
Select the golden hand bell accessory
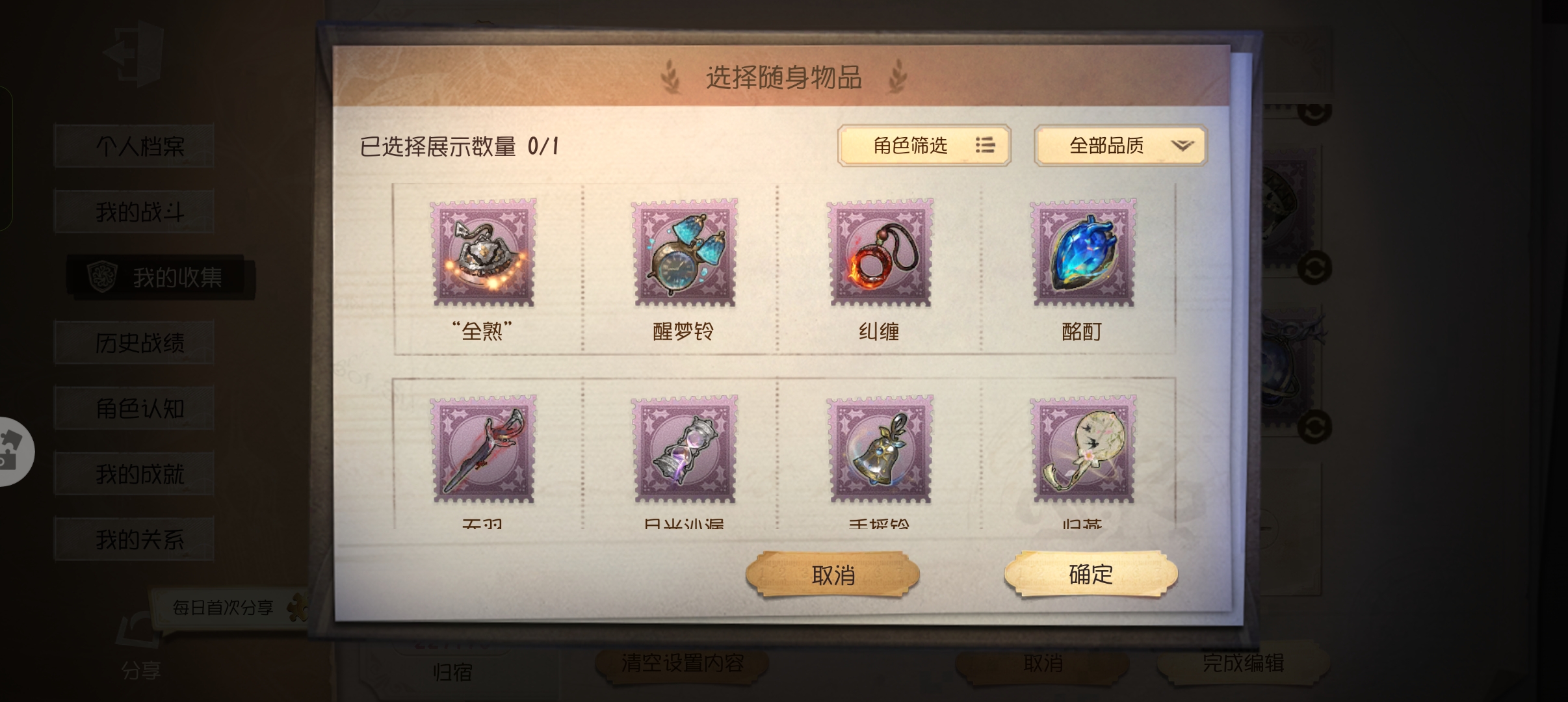click(x=880, y=449)
